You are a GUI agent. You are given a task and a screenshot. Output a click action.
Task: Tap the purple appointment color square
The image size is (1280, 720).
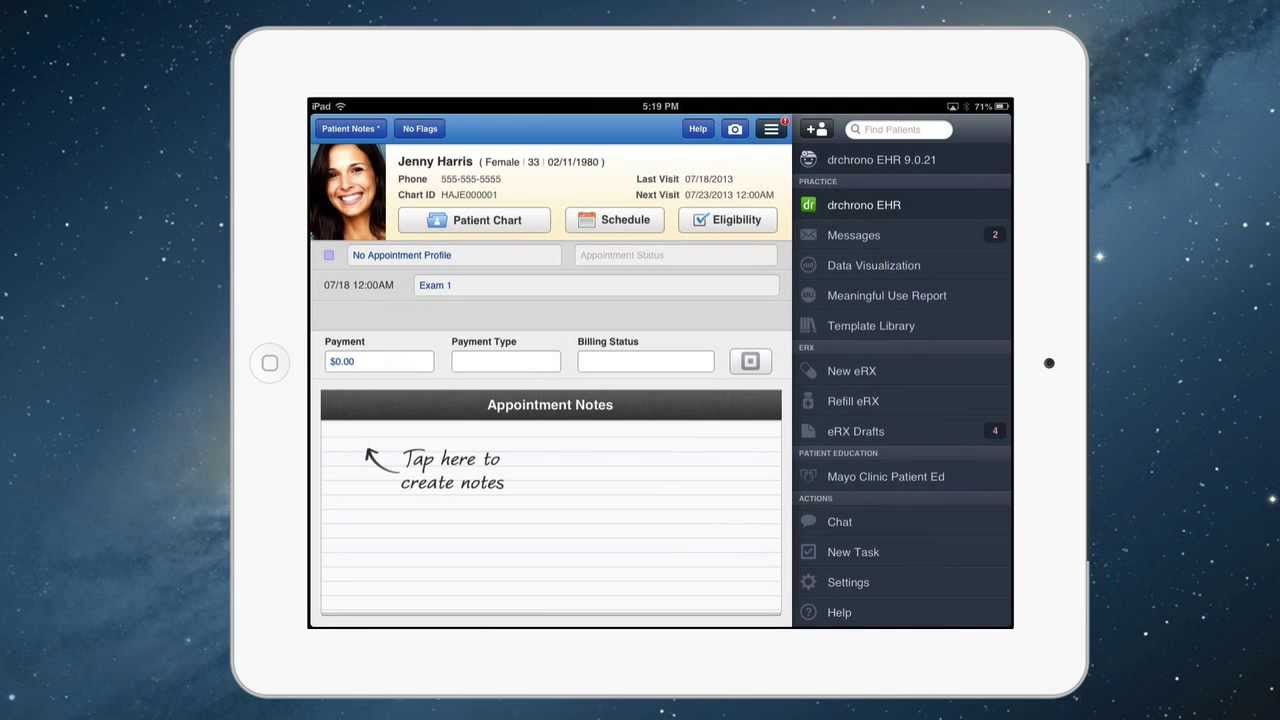point(329,255)
